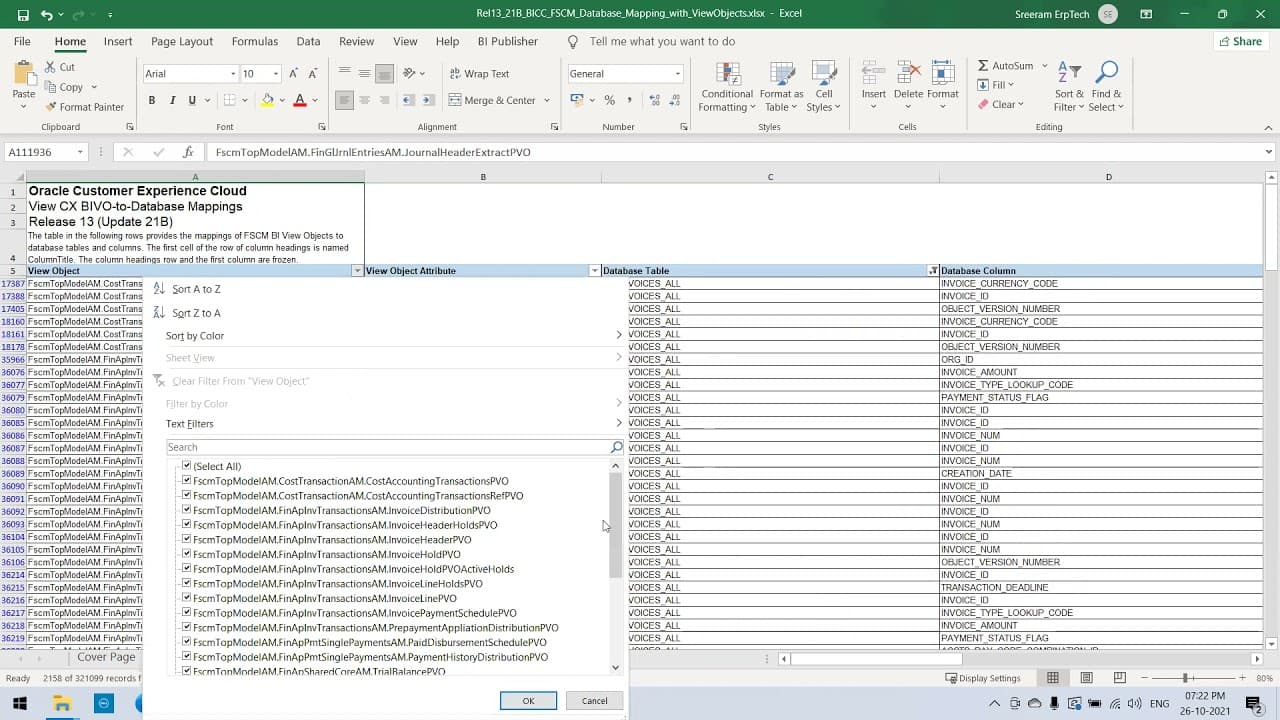Open Merge & Center dropdown arrow
The image size is (1280, 720).
[546, 100]
